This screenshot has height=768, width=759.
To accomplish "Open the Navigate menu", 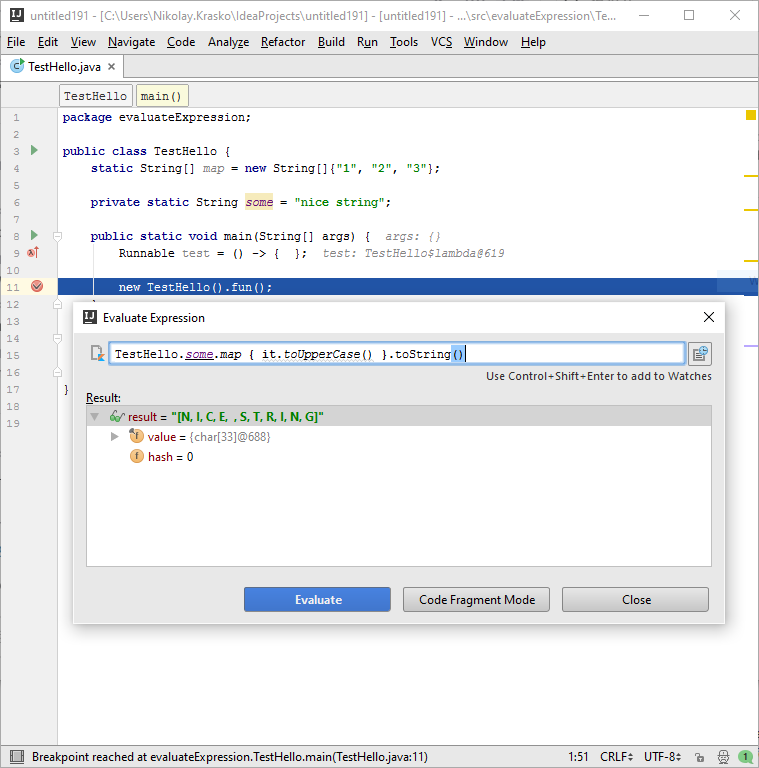I will [x=131, y=42].
